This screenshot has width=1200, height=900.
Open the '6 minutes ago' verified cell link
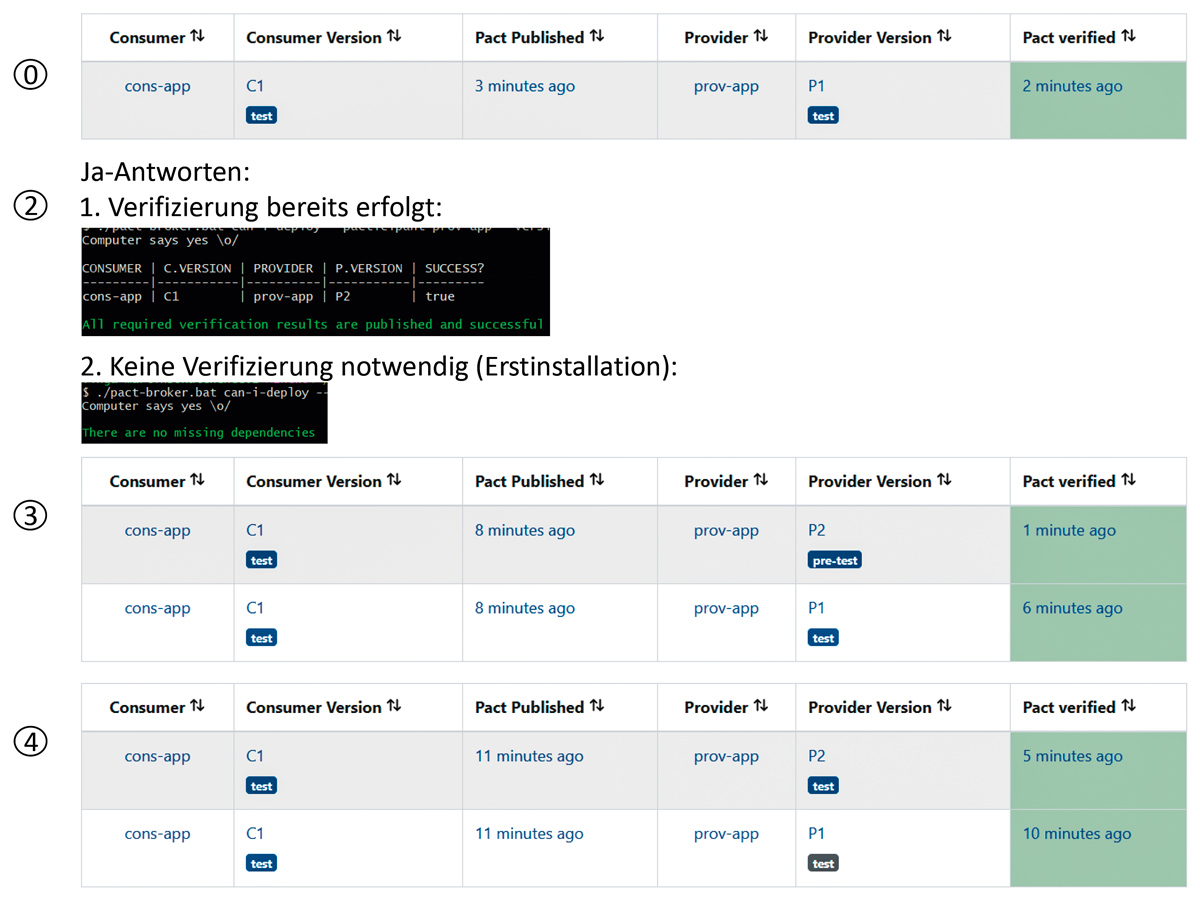coord(1072,608)
